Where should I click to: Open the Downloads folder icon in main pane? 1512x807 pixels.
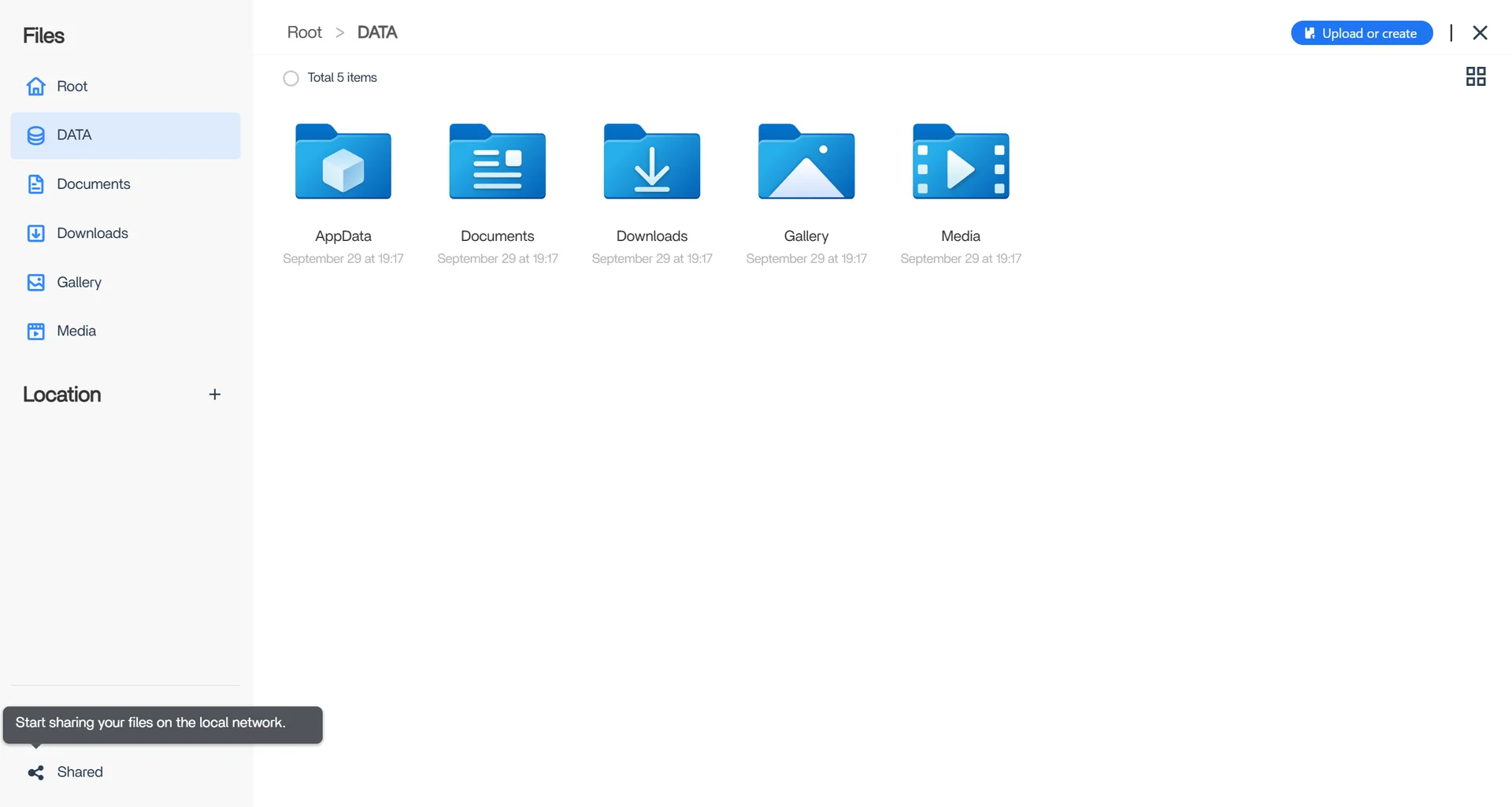click(652, 161)
